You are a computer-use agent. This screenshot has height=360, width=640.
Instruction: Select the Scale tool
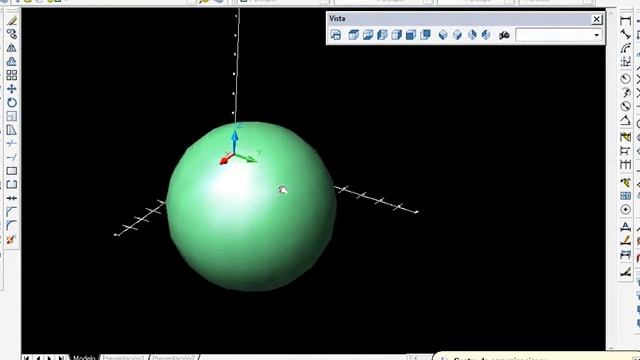(x=11, y=116)
